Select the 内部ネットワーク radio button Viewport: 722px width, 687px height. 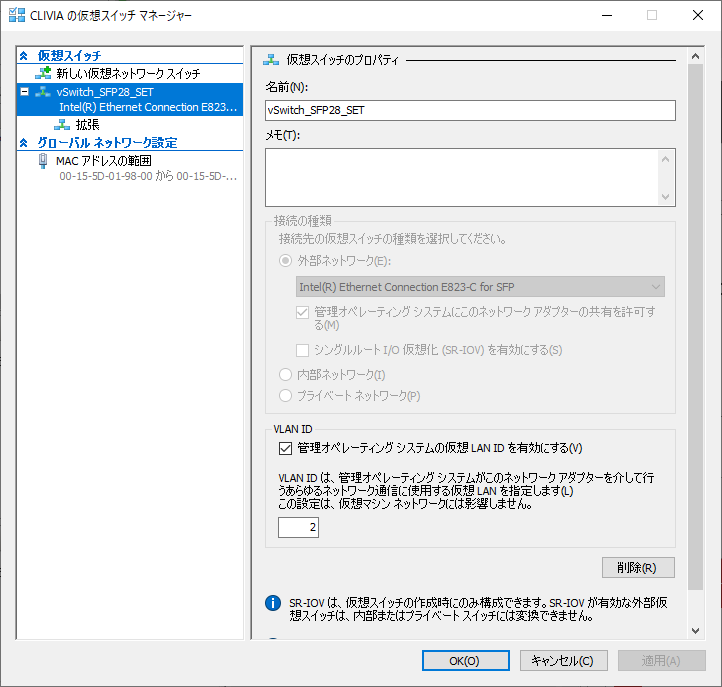pos(285,374)
